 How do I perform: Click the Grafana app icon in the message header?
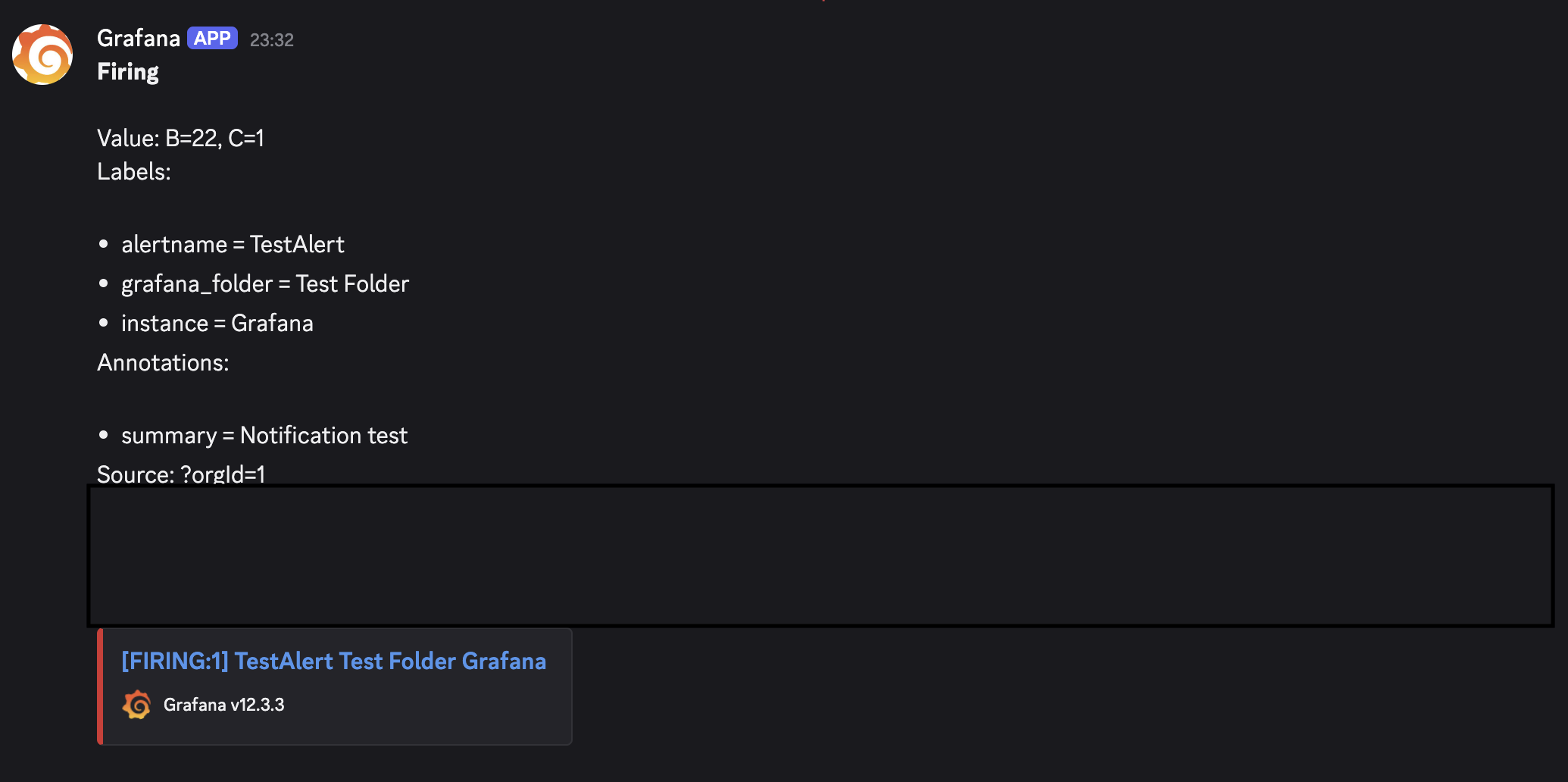click(42, 54)
